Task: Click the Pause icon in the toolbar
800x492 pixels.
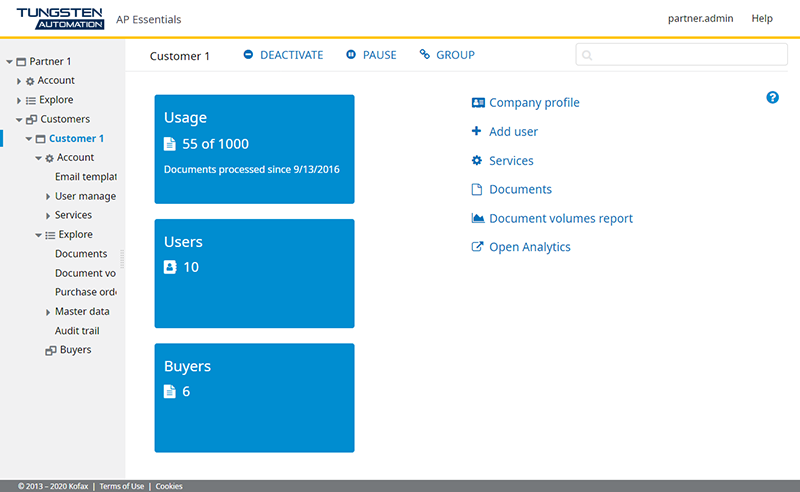Action: click(351, 56)
